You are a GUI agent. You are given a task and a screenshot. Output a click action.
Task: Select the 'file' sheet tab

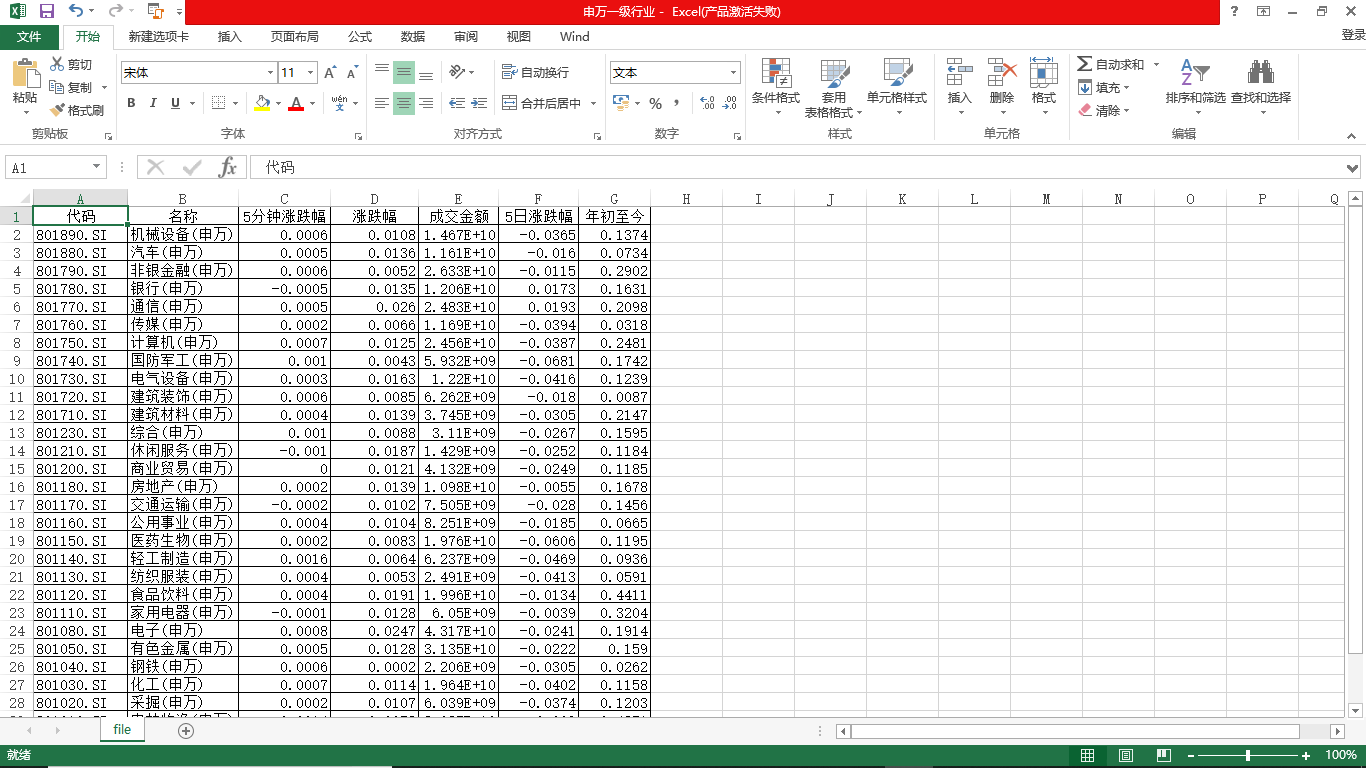pyautogui.click(x=122, y=730)
